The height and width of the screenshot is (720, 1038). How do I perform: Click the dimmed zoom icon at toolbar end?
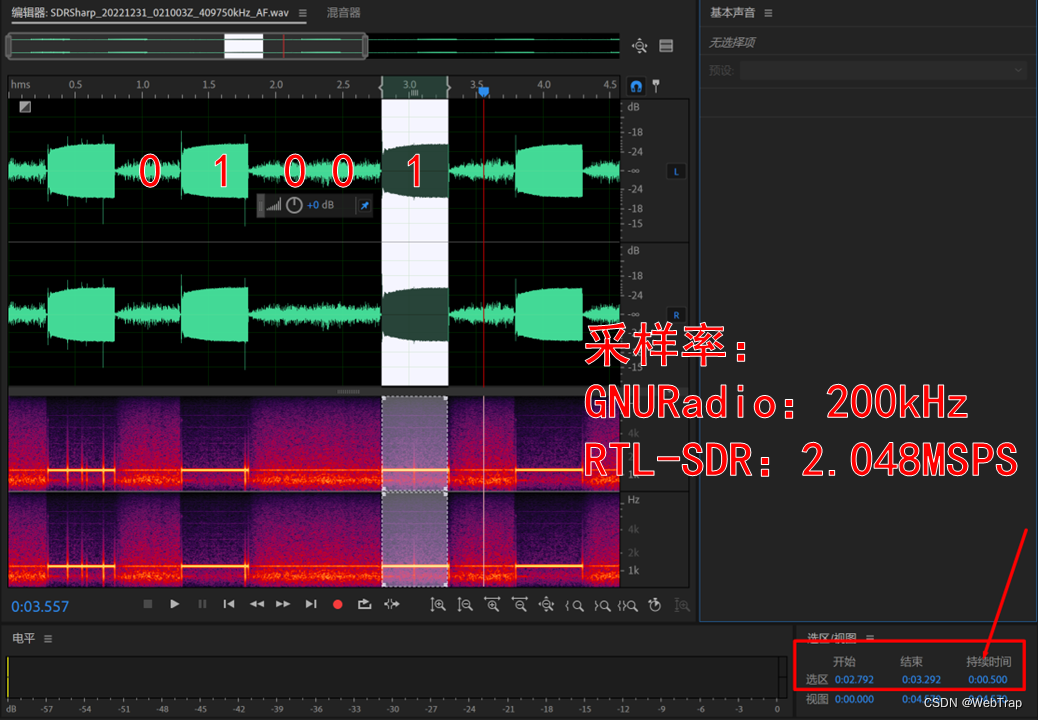coord(682,604)
